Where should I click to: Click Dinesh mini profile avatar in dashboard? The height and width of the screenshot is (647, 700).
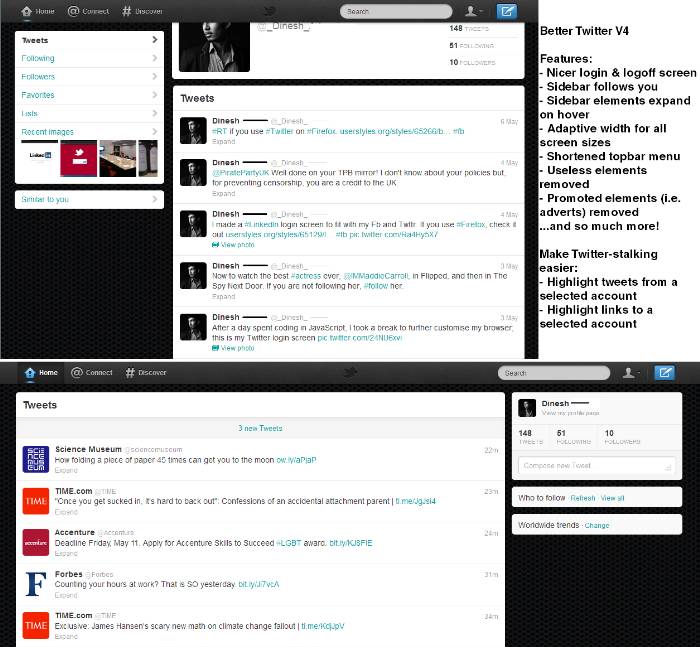tap(527, 408)
